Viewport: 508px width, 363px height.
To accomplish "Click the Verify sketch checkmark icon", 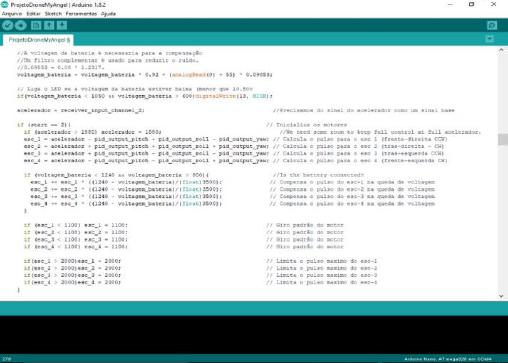I will point(8,25).
